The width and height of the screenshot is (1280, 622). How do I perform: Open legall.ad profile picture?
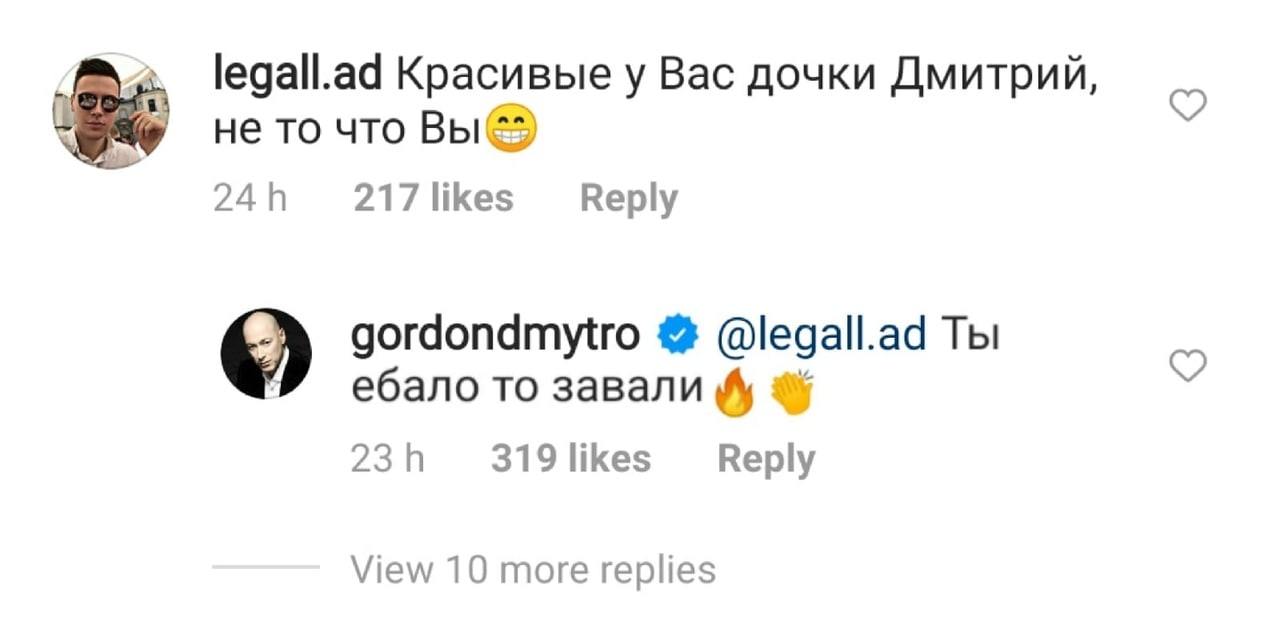coord(110,111)
